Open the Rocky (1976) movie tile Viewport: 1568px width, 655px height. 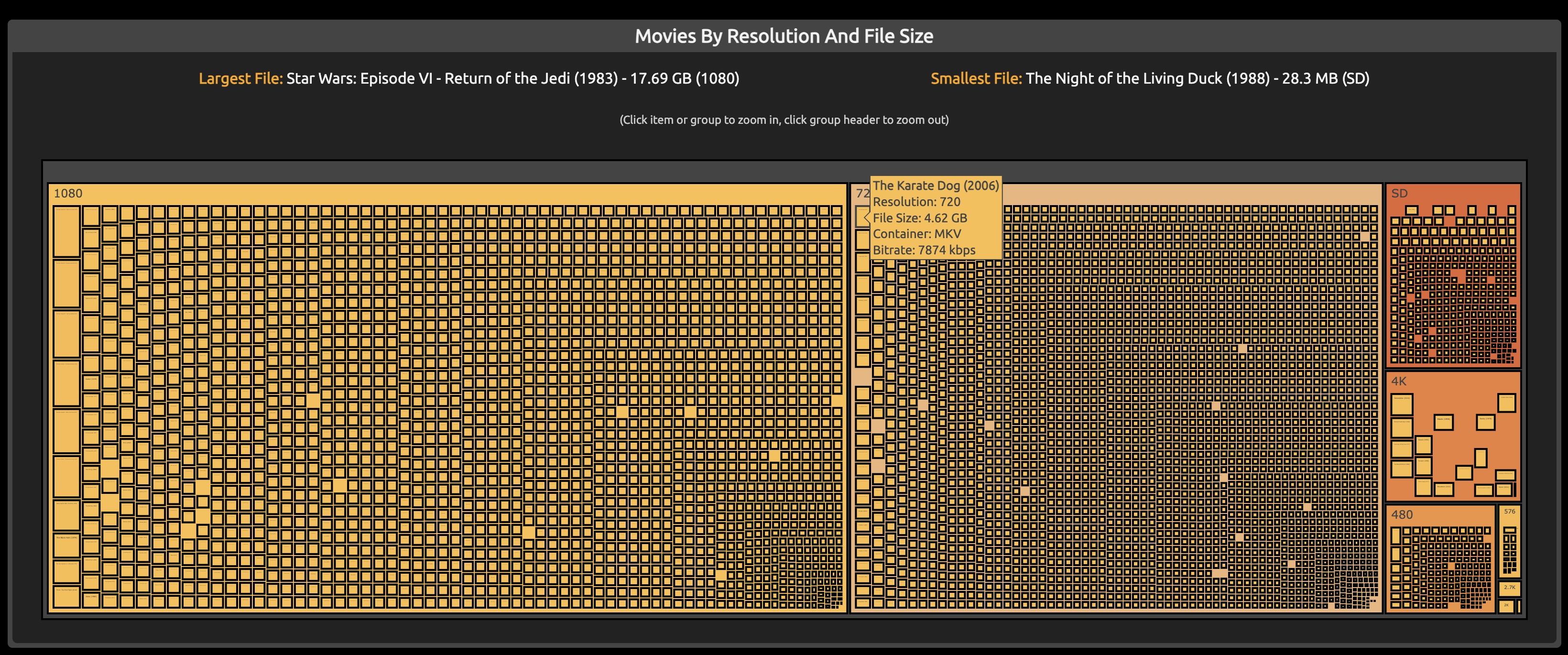pyautogui.click(x=1486, y=423)
